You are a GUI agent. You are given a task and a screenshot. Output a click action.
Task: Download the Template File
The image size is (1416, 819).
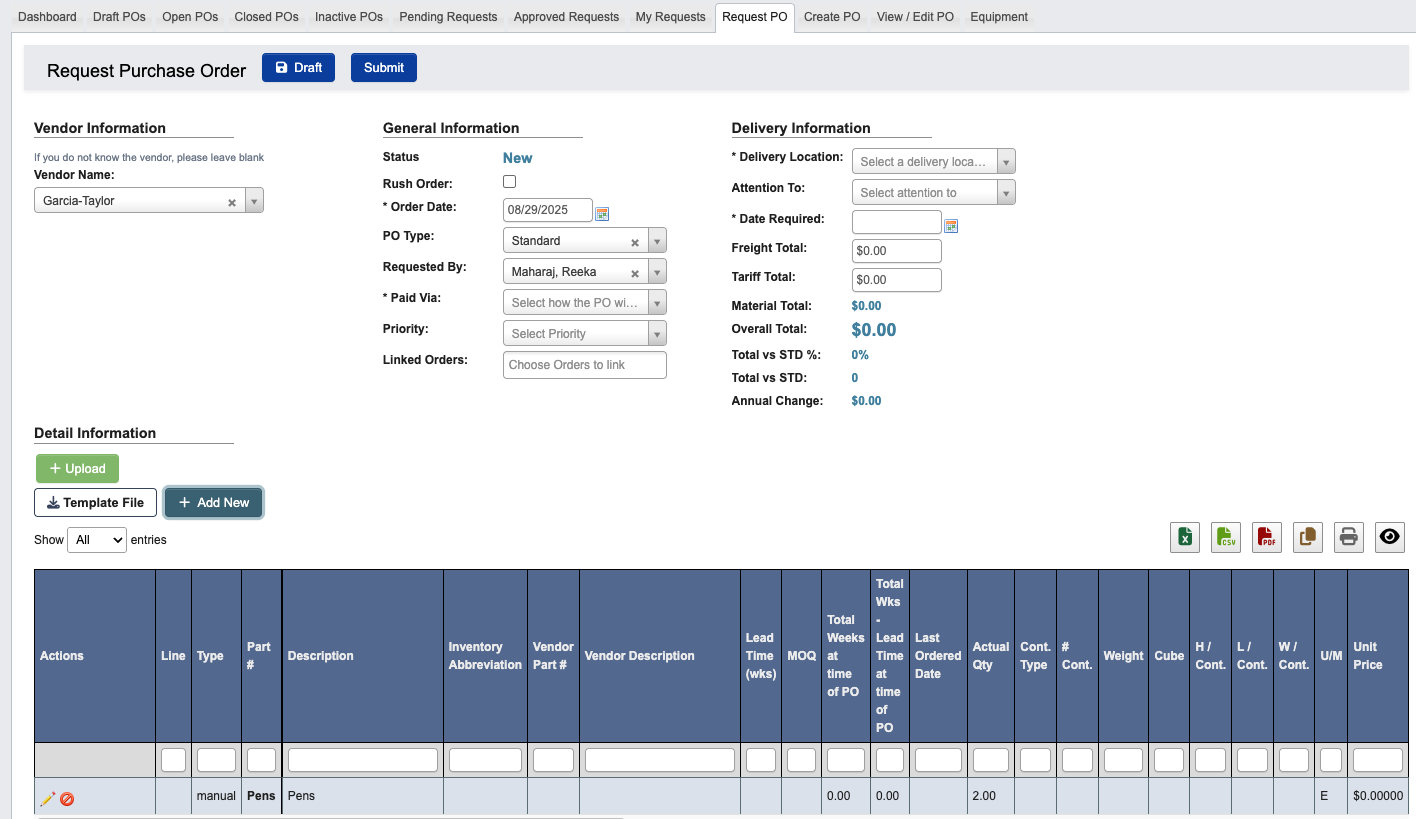(x=96, y=503)
